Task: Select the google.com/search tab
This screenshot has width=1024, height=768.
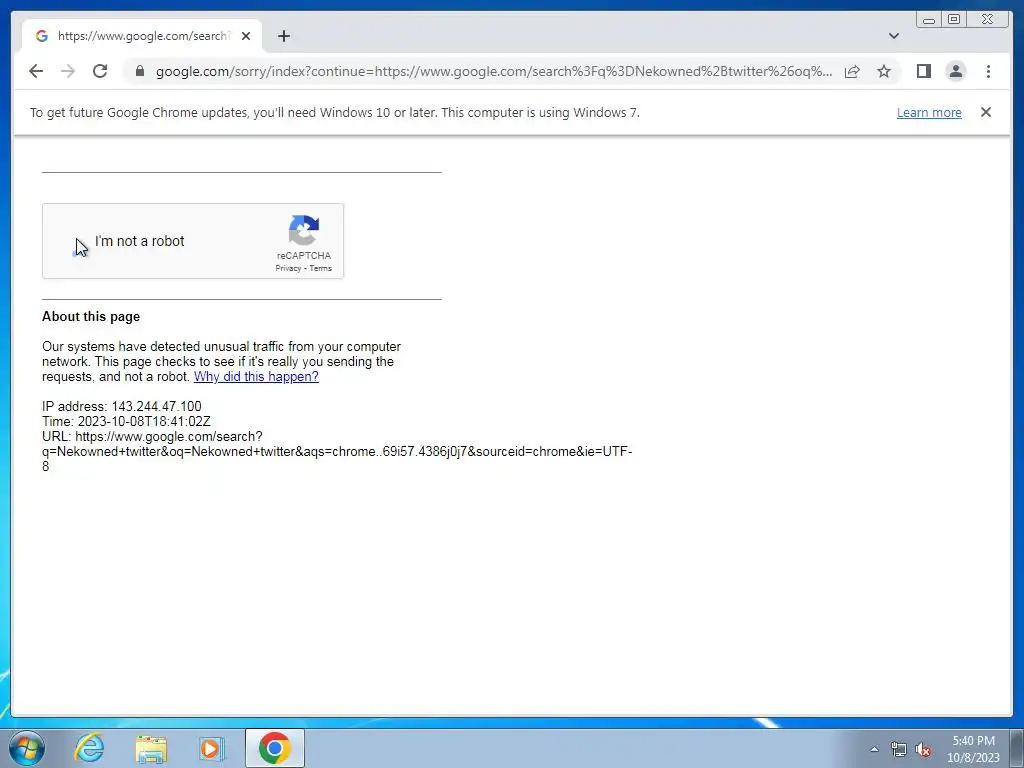Action: (x=142, y=36)
